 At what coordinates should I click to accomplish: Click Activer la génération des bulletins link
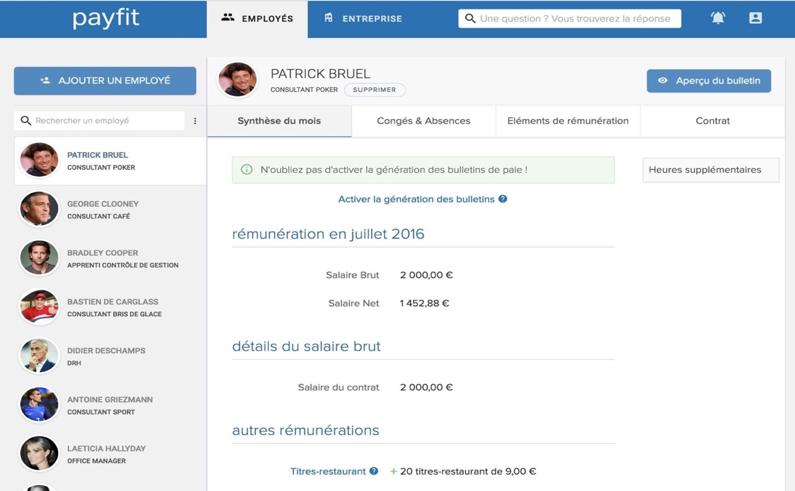(416, 199)
